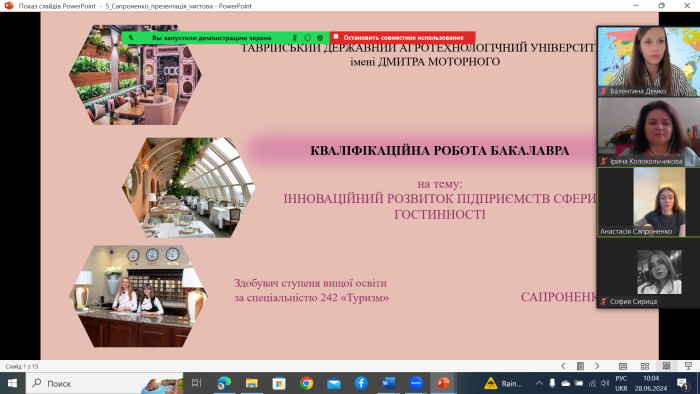Open File Explorer from the taskbar
Screen dimensions: 700x394
click(252, 383)
